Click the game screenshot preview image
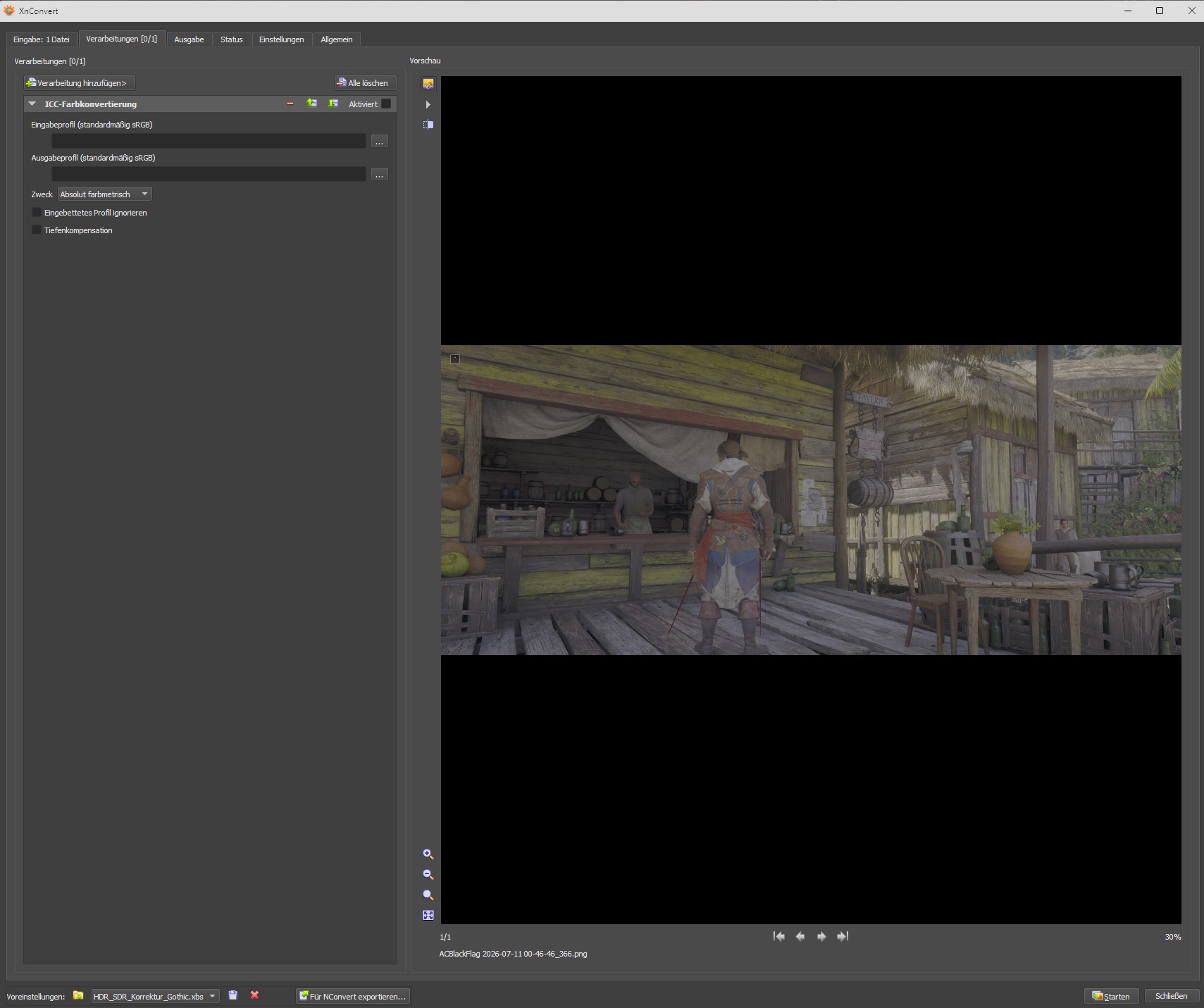 [x=811, y=500]
